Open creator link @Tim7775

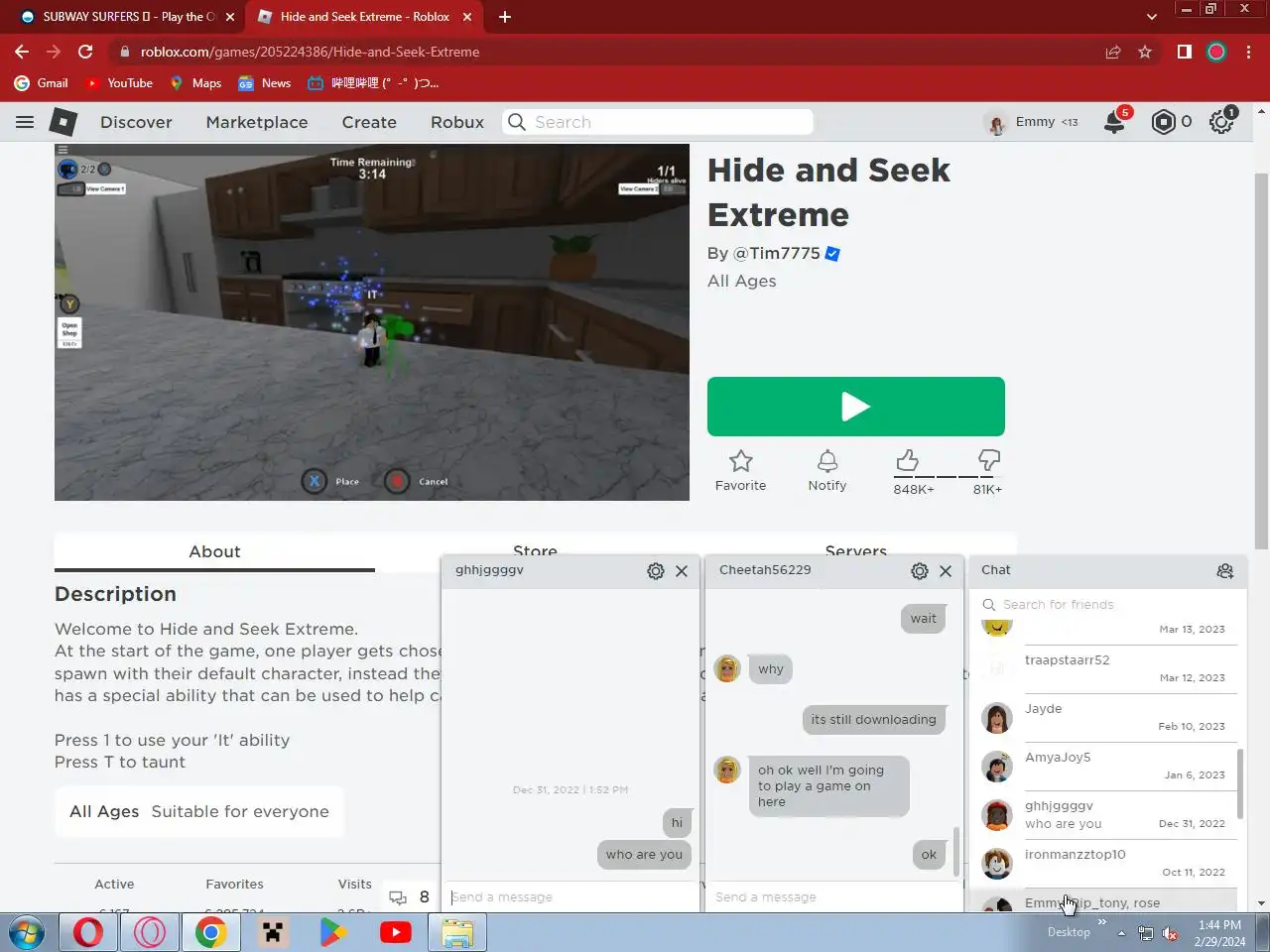pos(776,253)
